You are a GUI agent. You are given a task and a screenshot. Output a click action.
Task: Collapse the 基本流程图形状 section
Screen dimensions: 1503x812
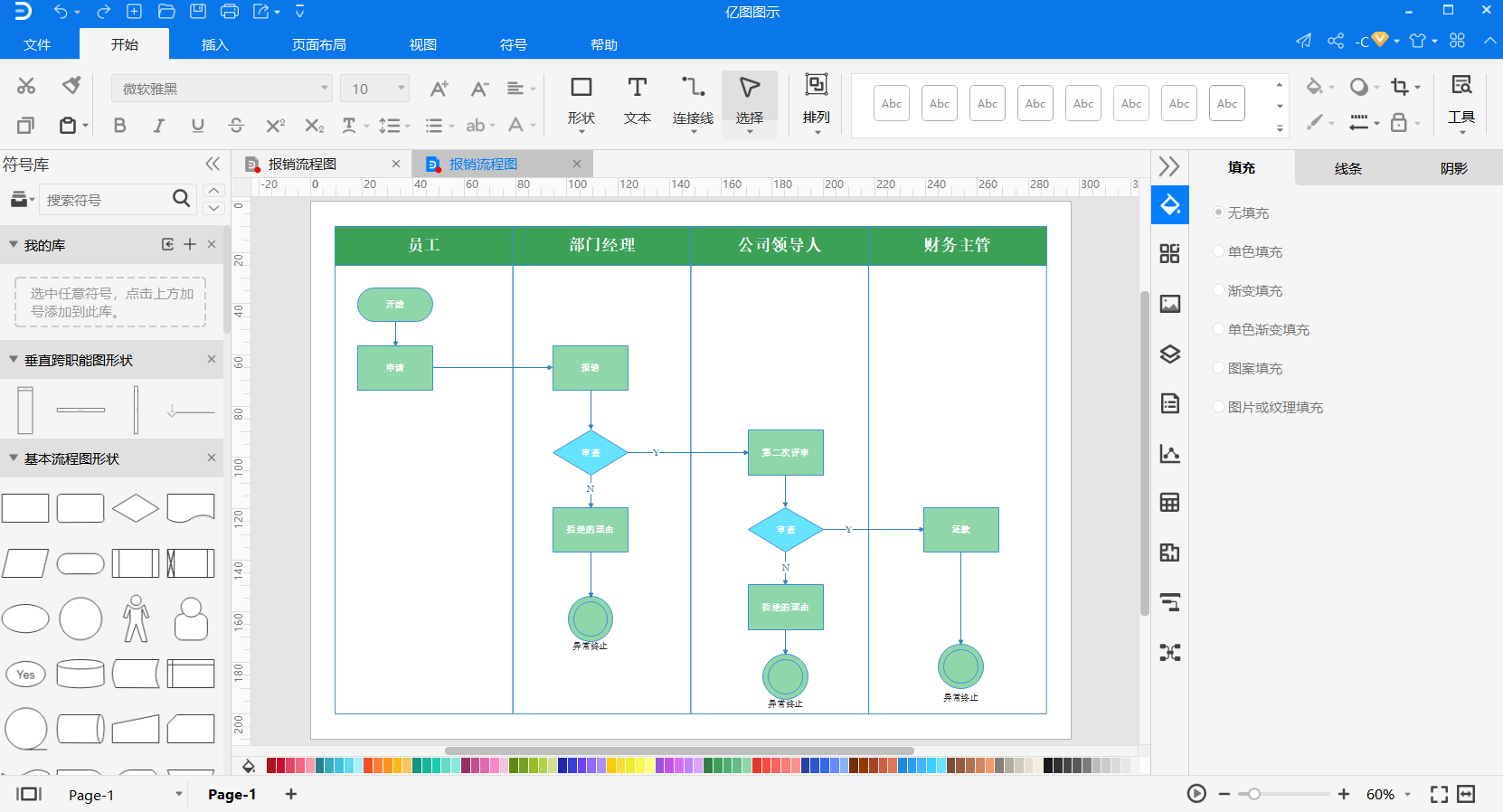pyautogui.click(x=14, y=458)
